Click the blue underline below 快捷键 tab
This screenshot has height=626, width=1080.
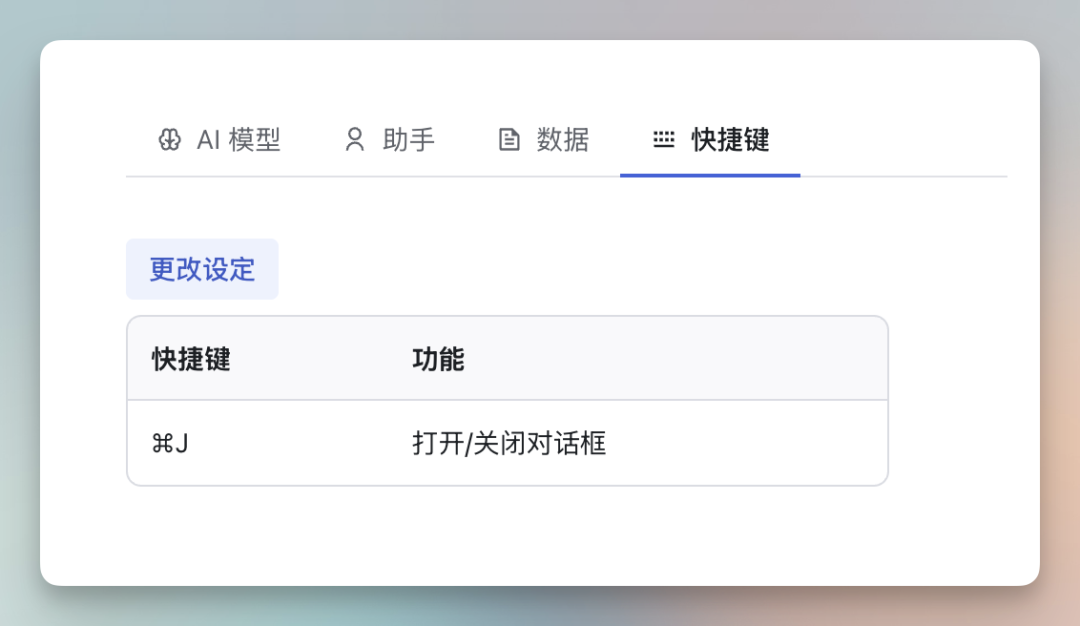pos(710,175)
